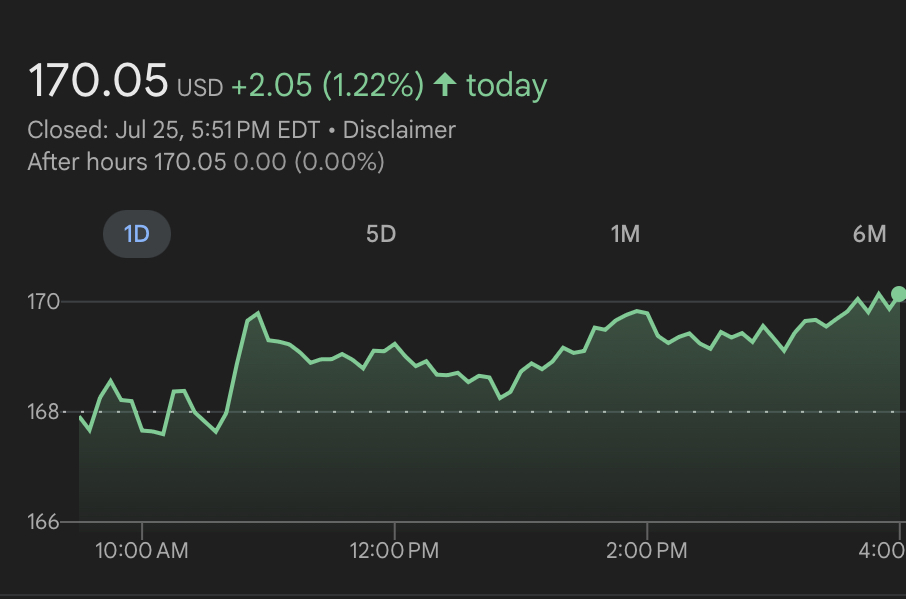Image resolution: width=906 pixels, height=599 pixels.
Task: Click the 'Closed: Jul 25, 5:51 PM EDT' text
Action: click(x=173, y=130)
